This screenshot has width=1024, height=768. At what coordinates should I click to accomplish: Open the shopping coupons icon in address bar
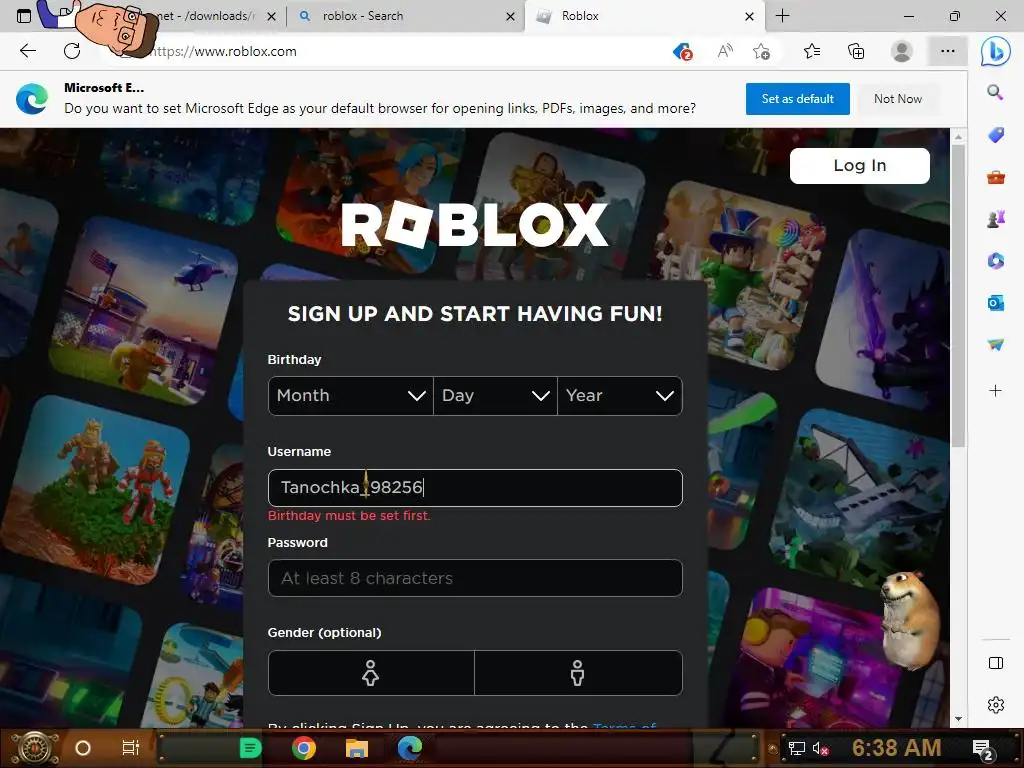coord(682,51)
